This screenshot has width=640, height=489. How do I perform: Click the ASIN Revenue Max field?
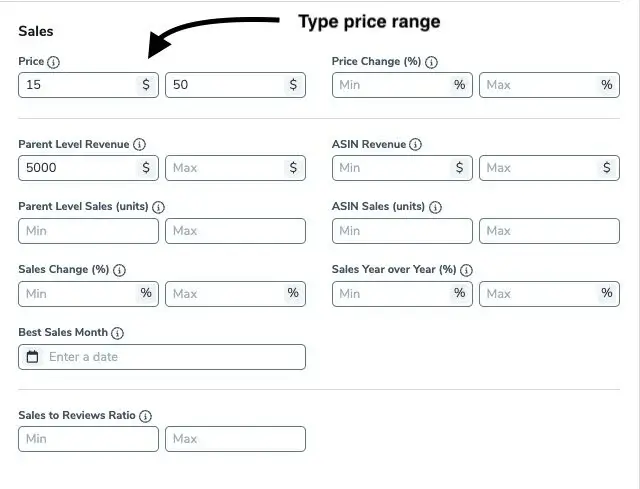[538, 168]
